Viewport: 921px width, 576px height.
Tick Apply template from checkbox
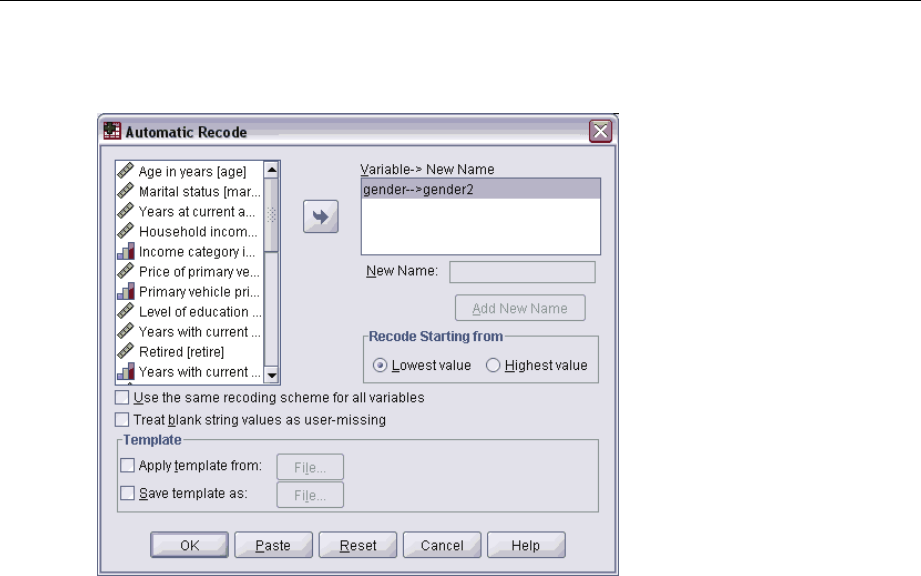[x=127, y=466]
